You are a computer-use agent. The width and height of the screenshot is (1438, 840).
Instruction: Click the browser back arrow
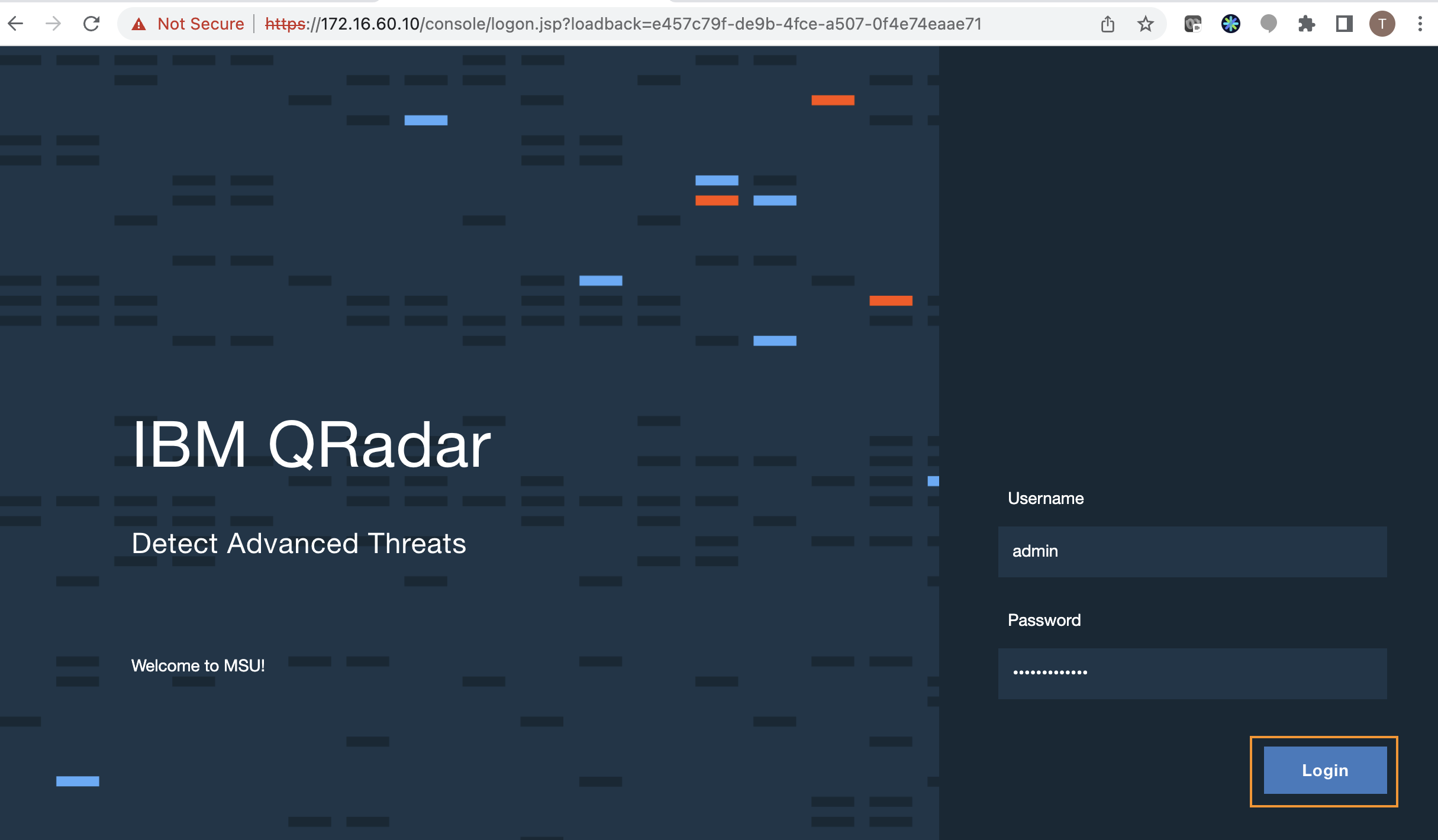coord(16,24)
